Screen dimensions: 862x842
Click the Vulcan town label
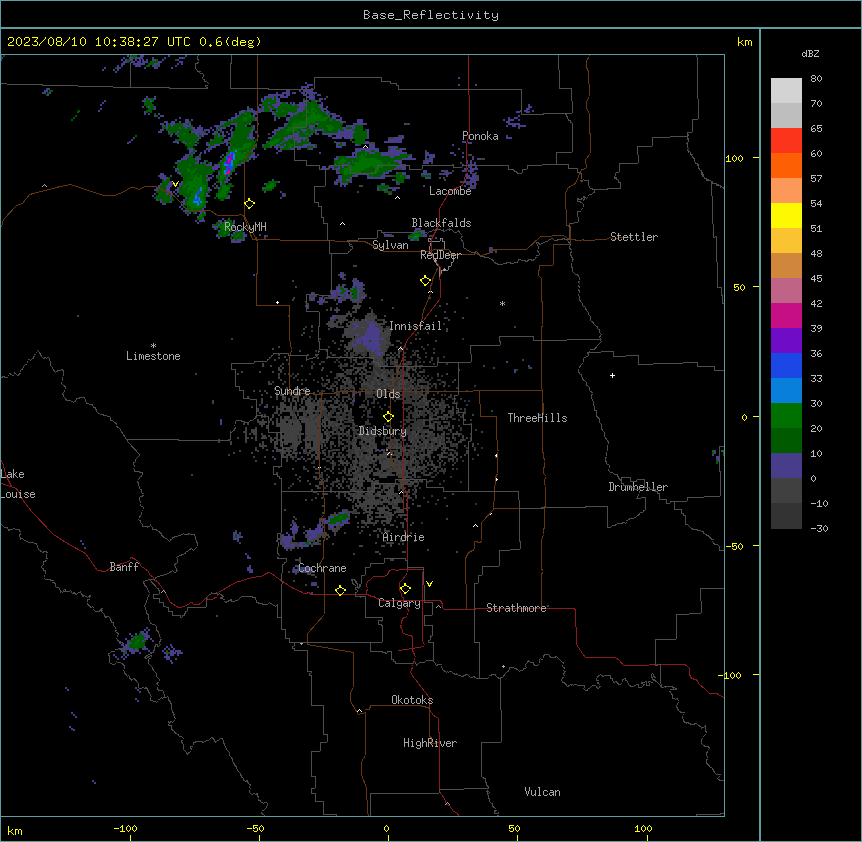[543, 792]
